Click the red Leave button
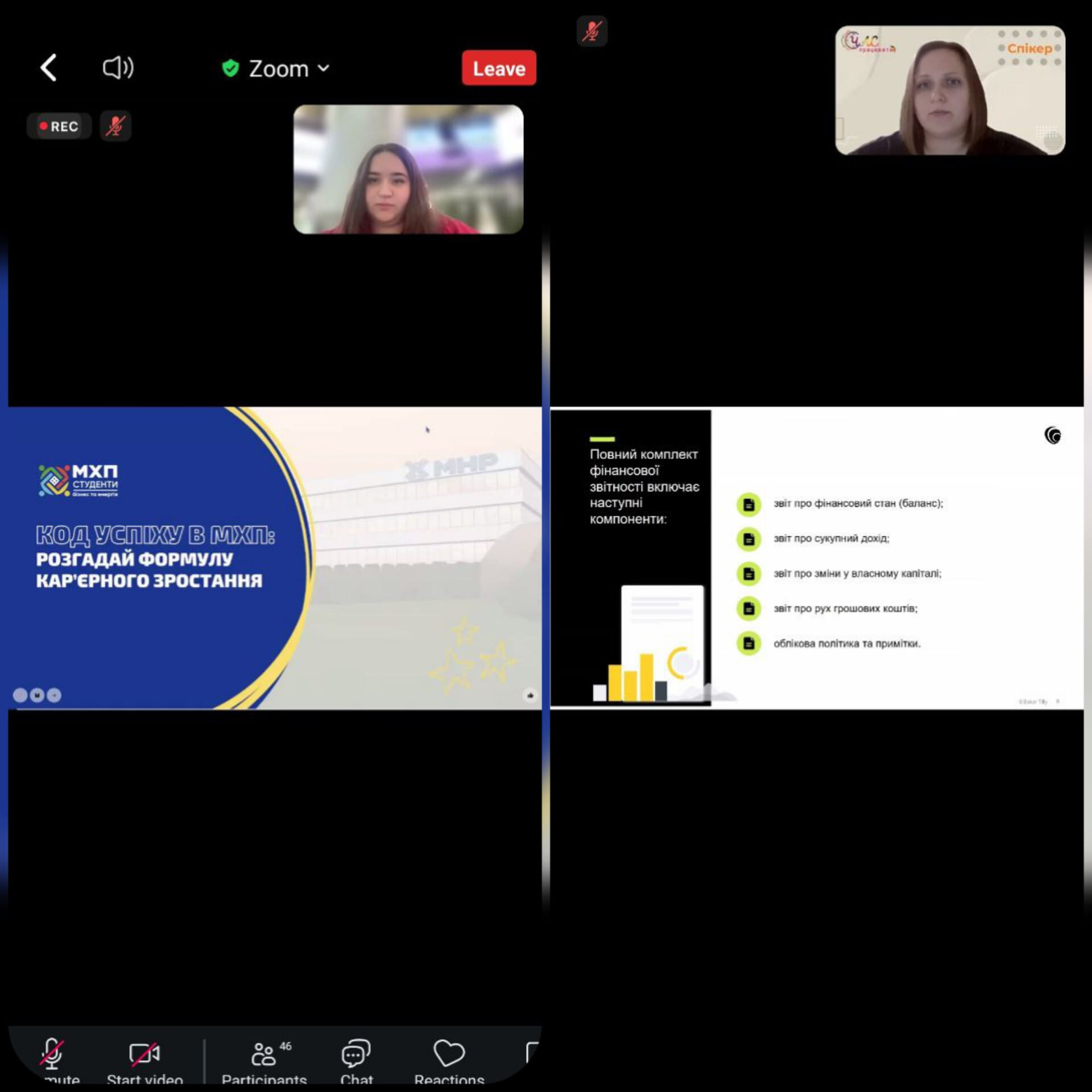Viewport: 1092px width, 1092px height. [499, 68]
